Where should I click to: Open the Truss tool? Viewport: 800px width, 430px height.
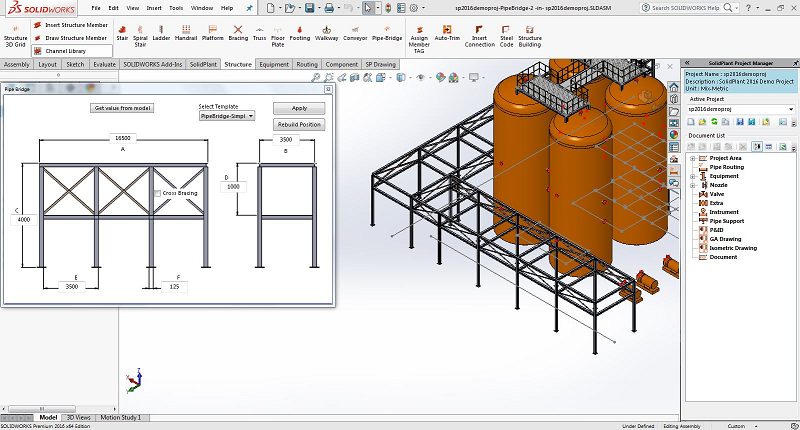point(259,33)
